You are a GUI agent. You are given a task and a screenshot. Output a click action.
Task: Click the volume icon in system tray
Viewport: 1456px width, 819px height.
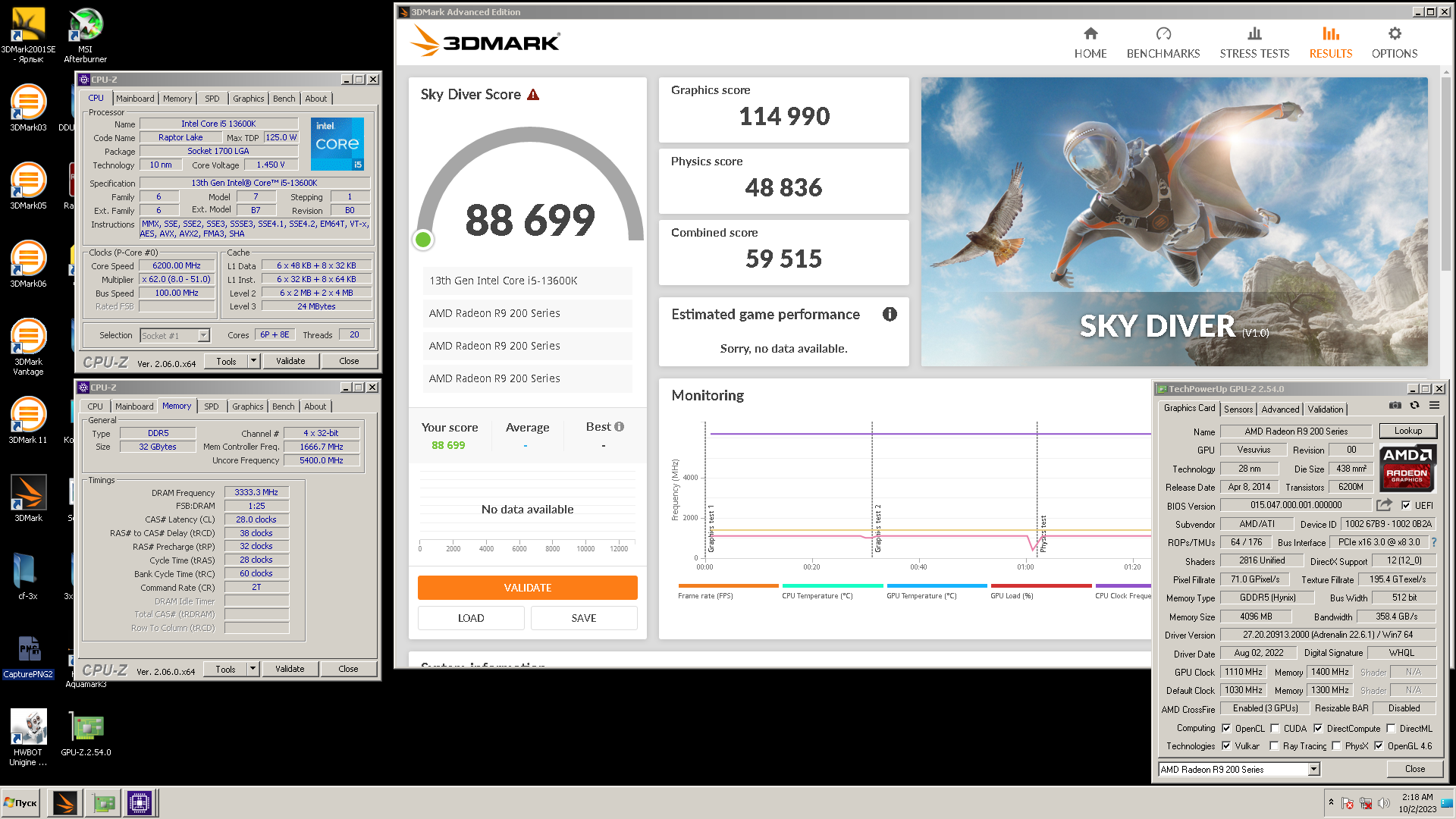tap(1384, 803)
